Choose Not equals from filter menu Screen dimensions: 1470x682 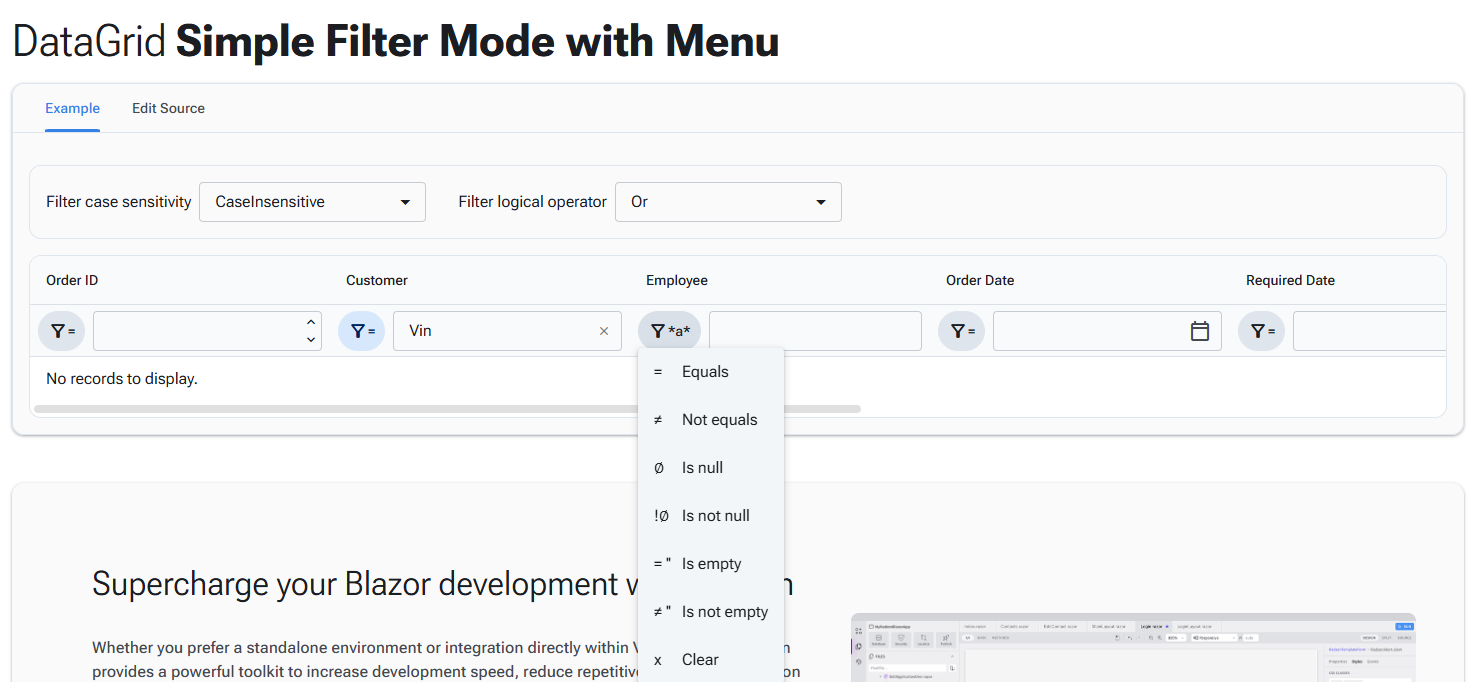tap(711, 420)
